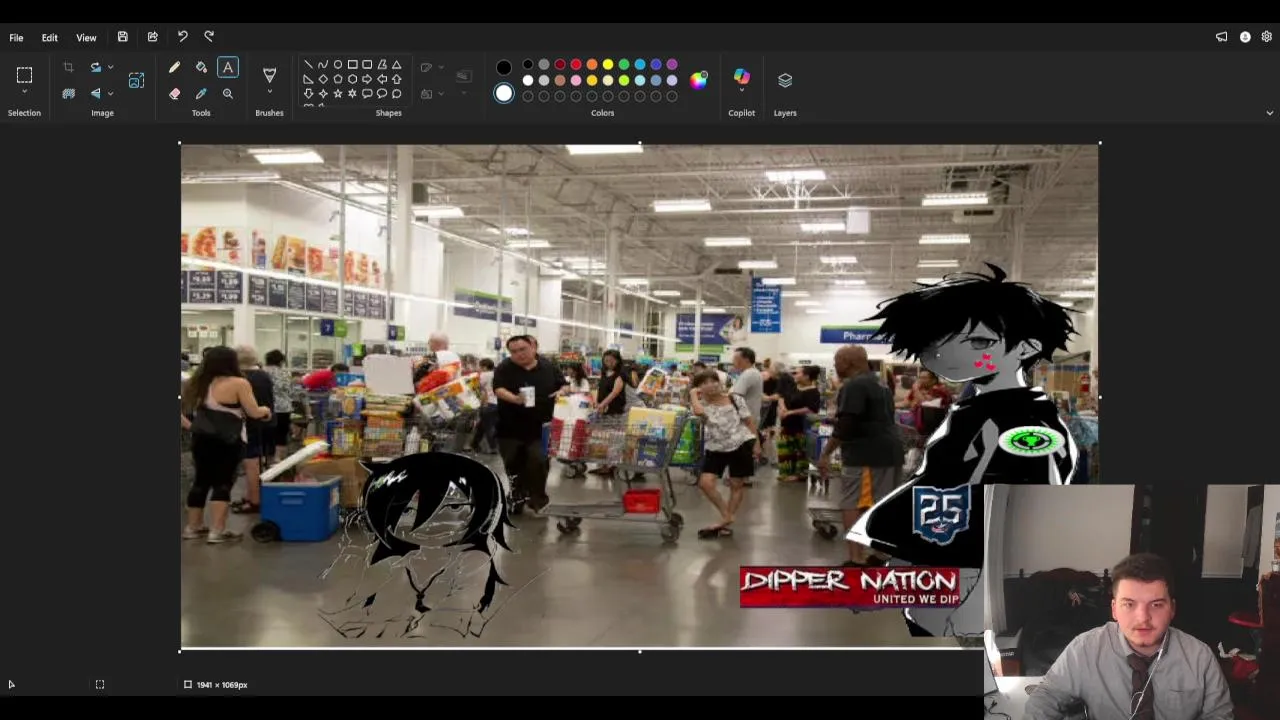Expand the Brushes dropdown
This screenshot has width=1280, height=720.
click(269, 92)
